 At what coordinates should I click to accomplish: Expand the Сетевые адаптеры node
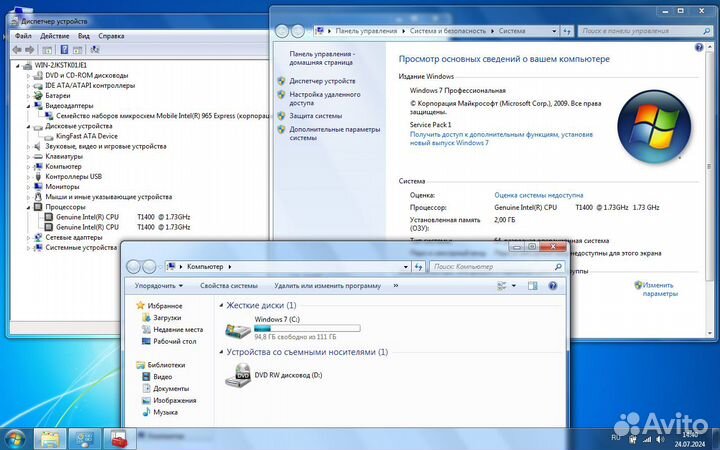pos(28,238)
